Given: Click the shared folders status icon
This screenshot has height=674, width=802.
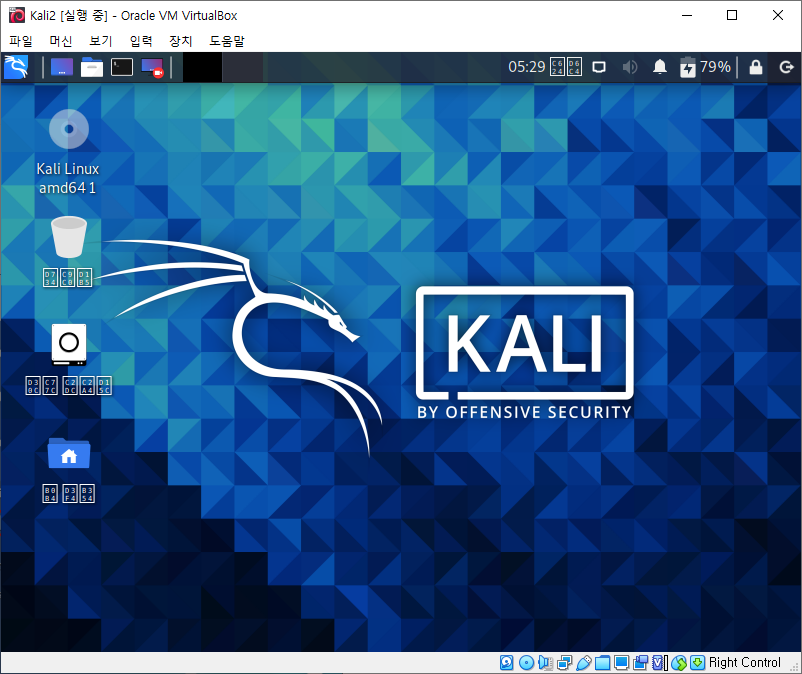Looking at the screenshot, I should pyautogui.click(x=603, y=663).
